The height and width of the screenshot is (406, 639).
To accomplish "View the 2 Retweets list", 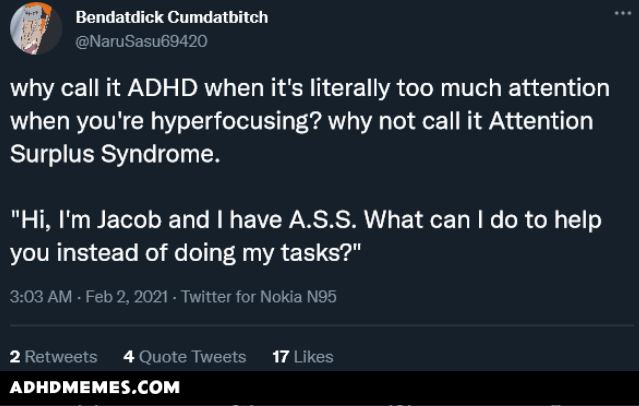I will point(53,356).
